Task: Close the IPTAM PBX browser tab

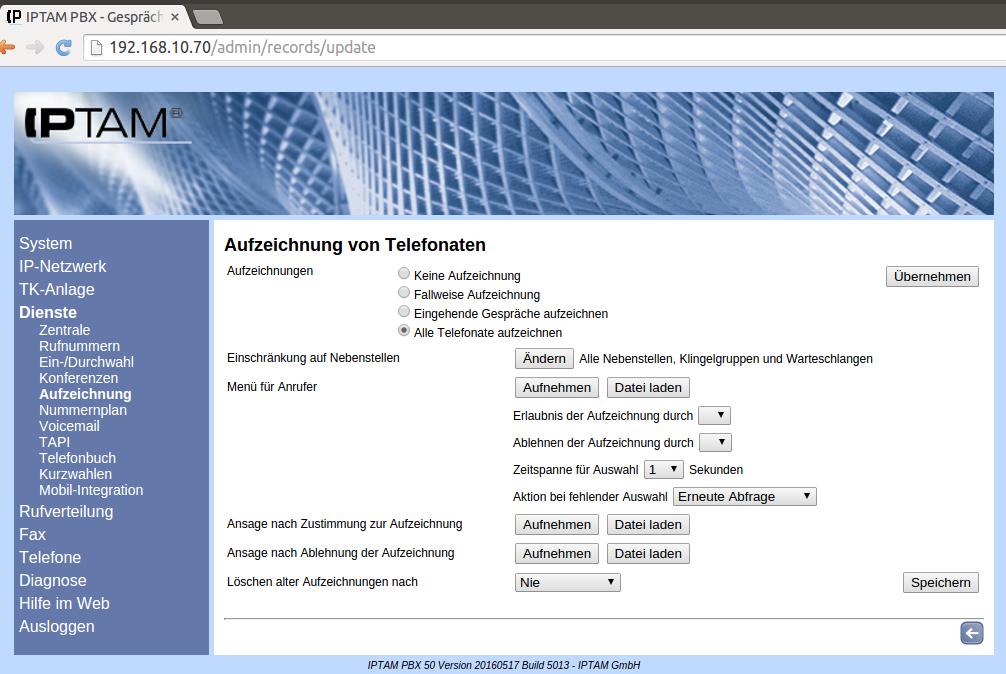Action: click(175, 17)
